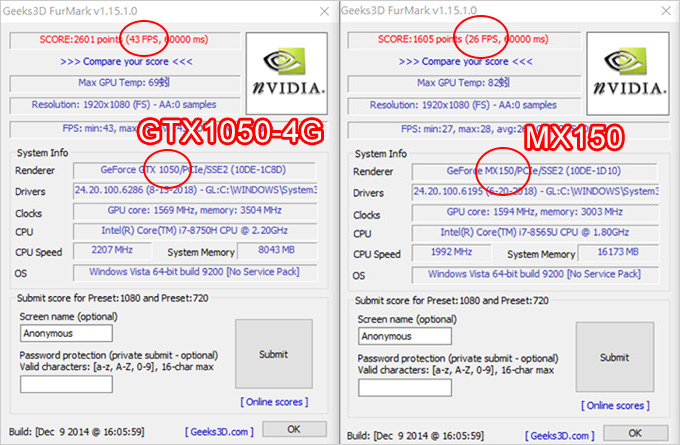This screenshot has height=445, width=680.
Task: Click Submit in the MX150 FurMark window
Action: (615, 357)
